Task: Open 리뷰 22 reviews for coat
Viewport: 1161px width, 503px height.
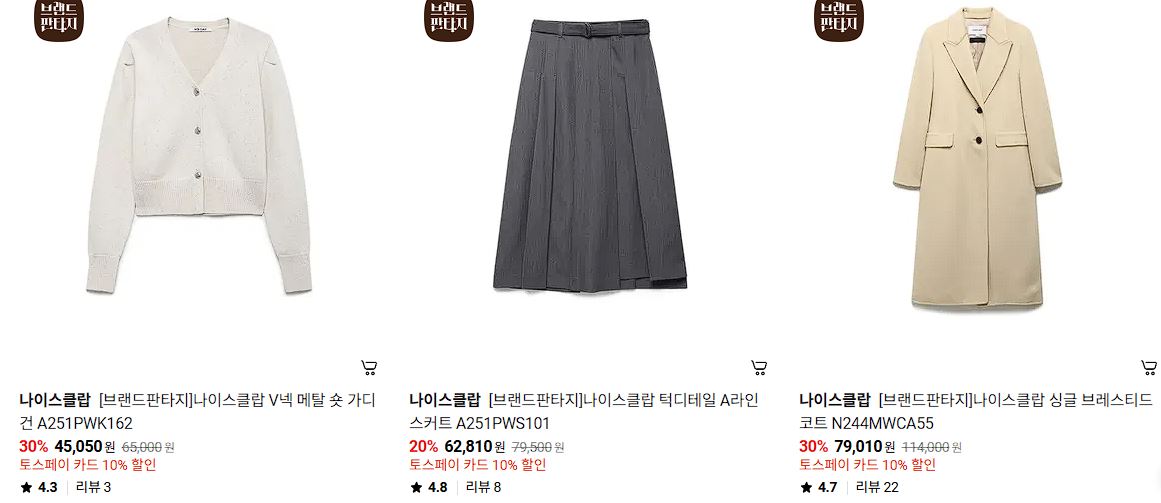Action: (x=877, y=487)
